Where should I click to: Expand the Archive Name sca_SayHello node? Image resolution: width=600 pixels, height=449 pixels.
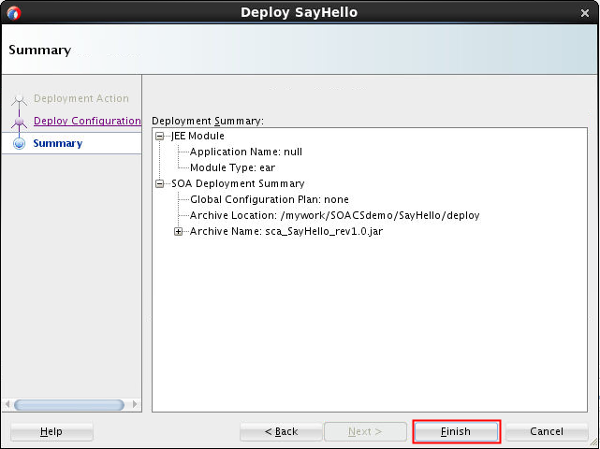coord(179,232)
